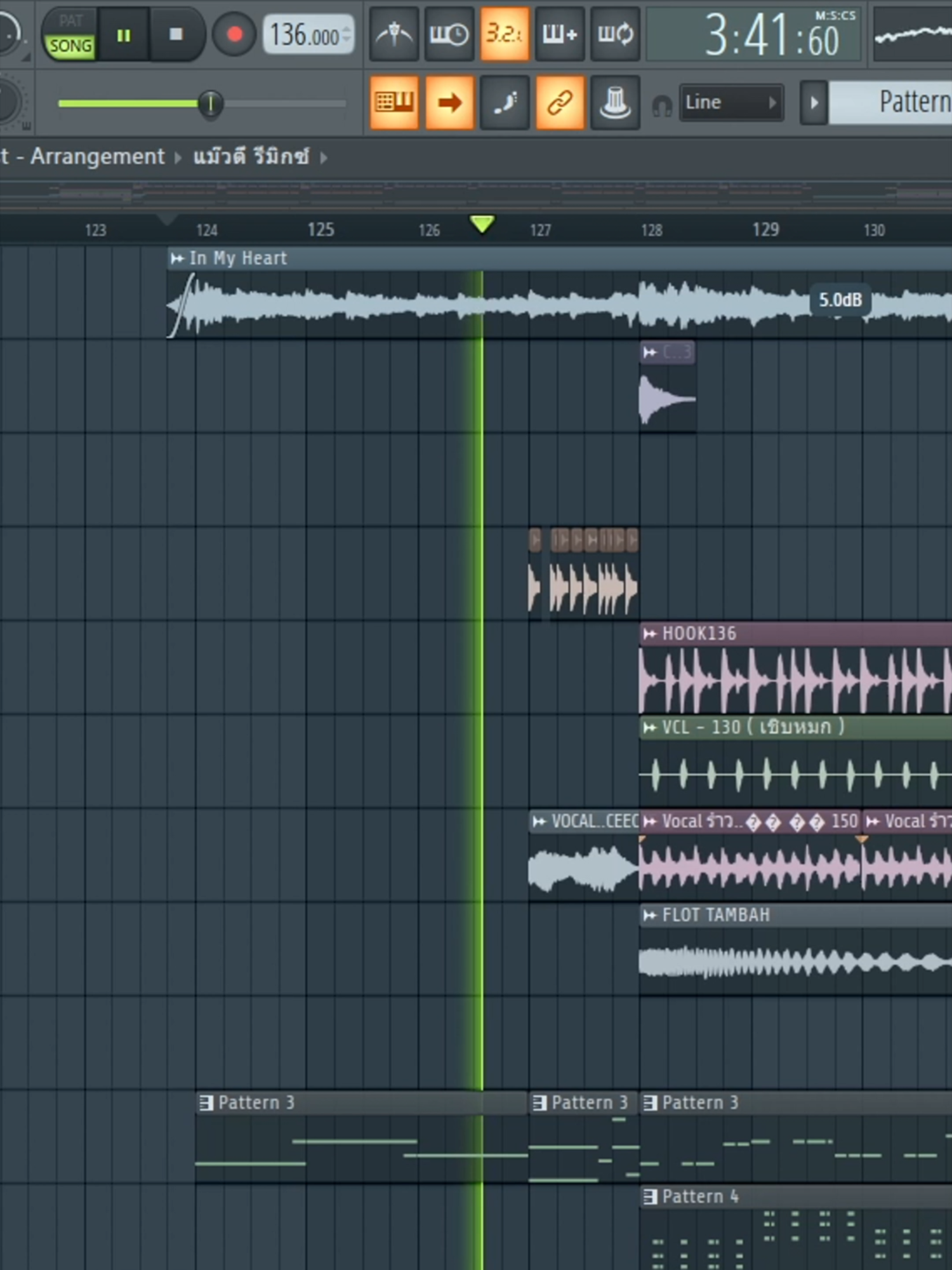Open the Vocal 150 clip menu
The height and width of the screenshot is (1270, 952).
pos(650,822)
